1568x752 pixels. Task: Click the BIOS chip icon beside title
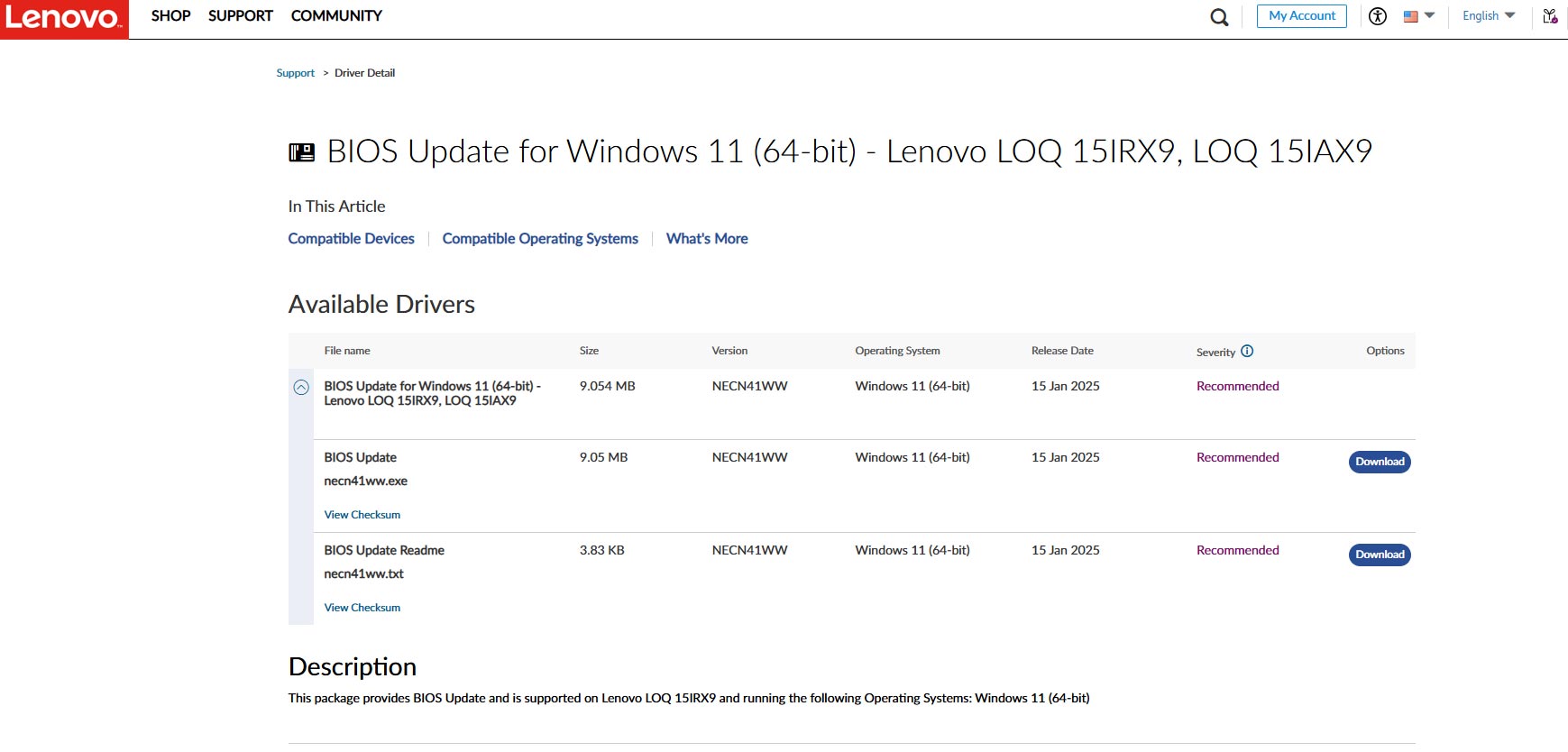pos(301,152)
